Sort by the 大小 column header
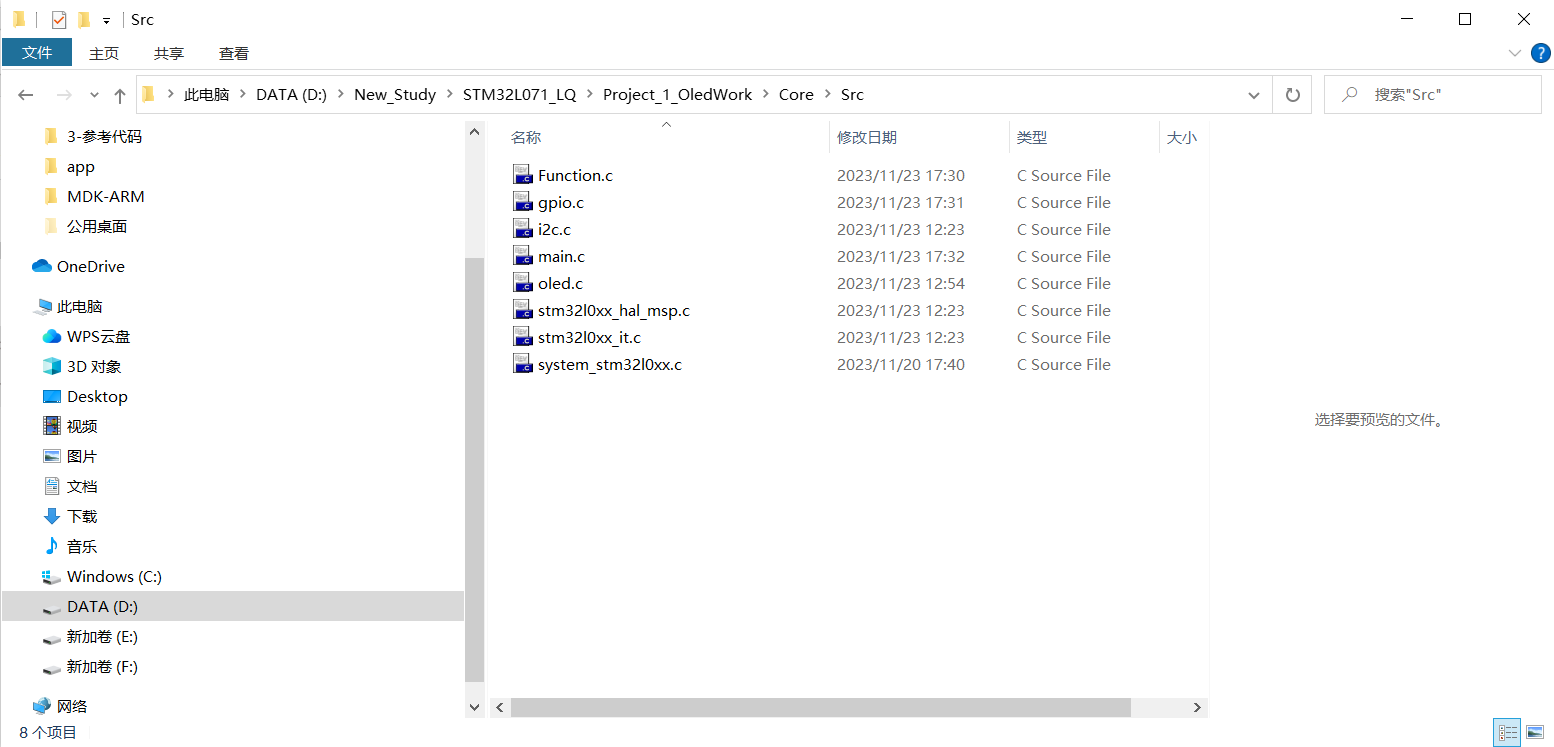The width and height of the screenshot is (1554, 747). point(1183,138)
